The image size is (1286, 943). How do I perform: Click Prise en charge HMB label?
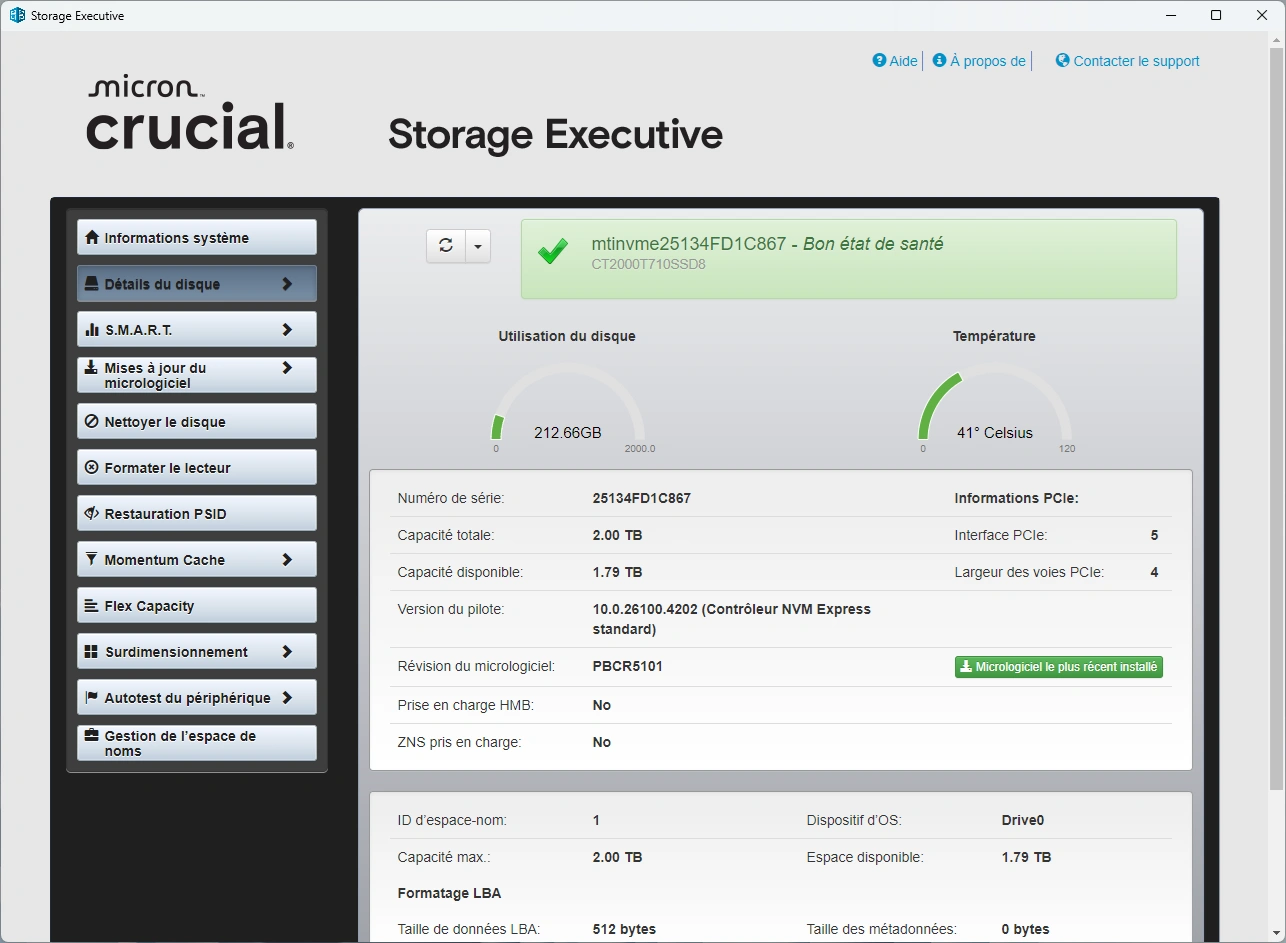[x=465, y=705]
